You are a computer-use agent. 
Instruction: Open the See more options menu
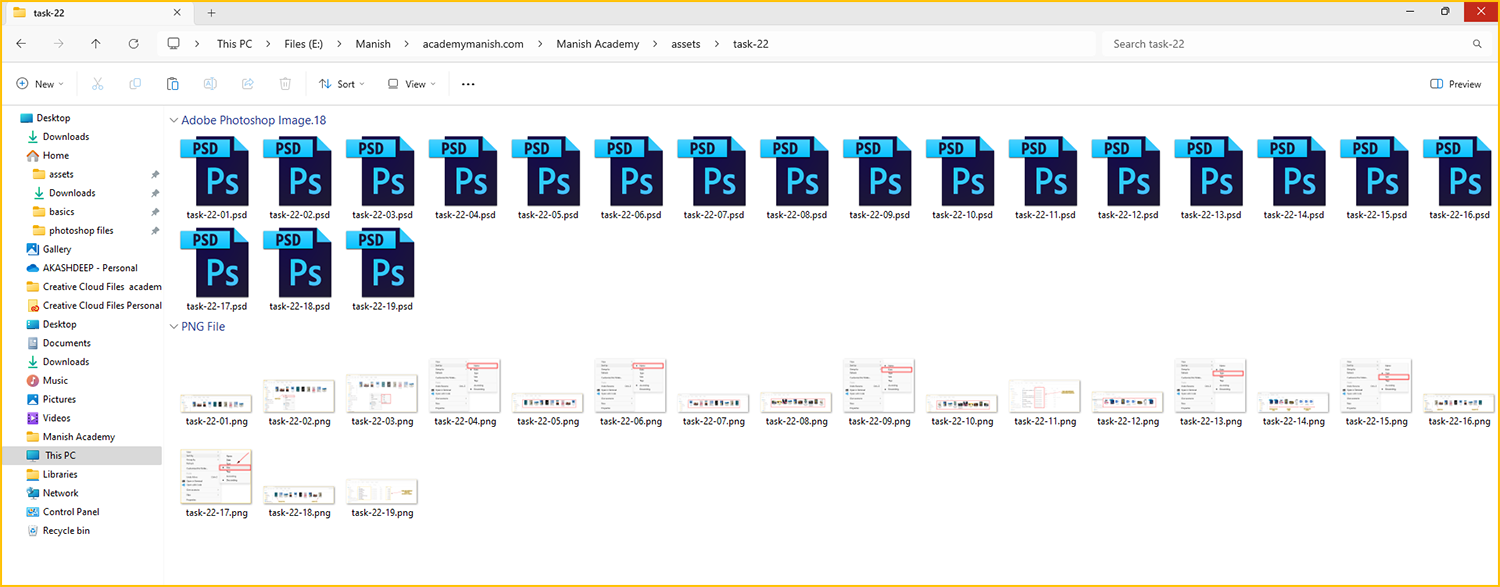[x=468, y=84]
